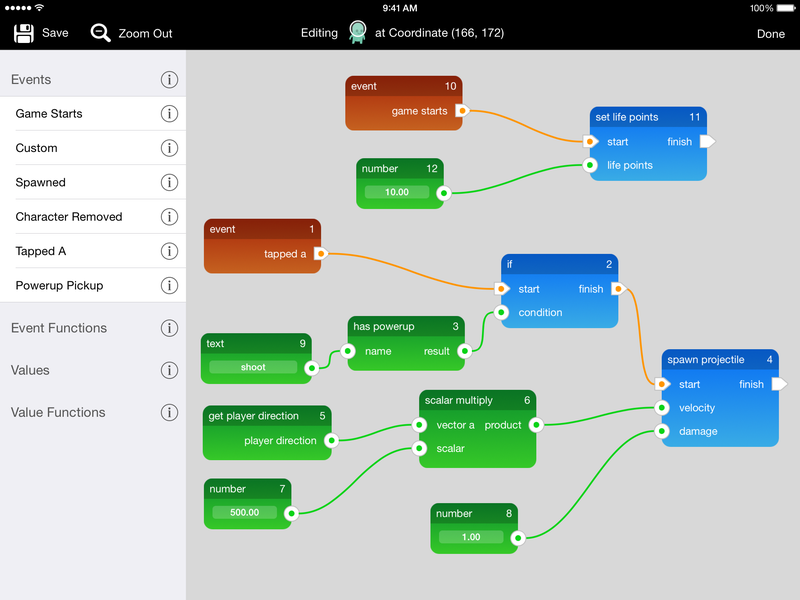
Task: Tap the Save button label
Action: point(55,33)
